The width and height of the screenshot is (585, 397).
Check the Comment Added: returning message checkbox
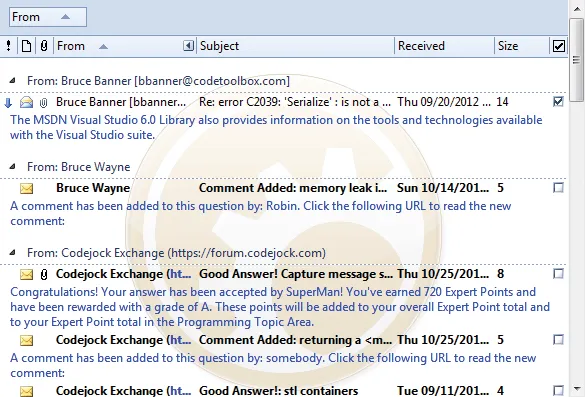(558, 340)
